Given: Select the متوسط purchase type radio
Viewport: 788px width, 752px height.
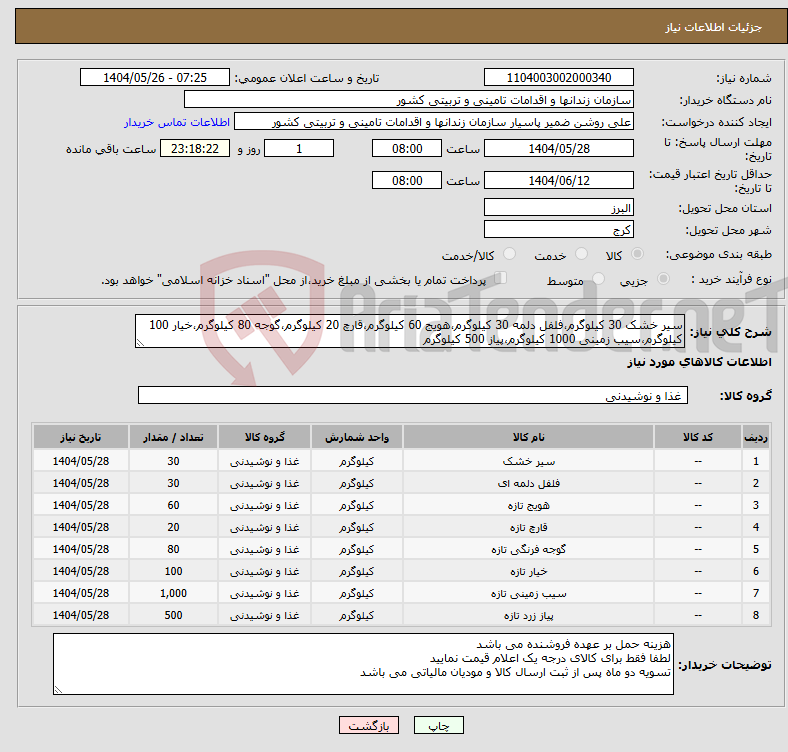Looking at the screenshot, I should click(x=598, y=278).
